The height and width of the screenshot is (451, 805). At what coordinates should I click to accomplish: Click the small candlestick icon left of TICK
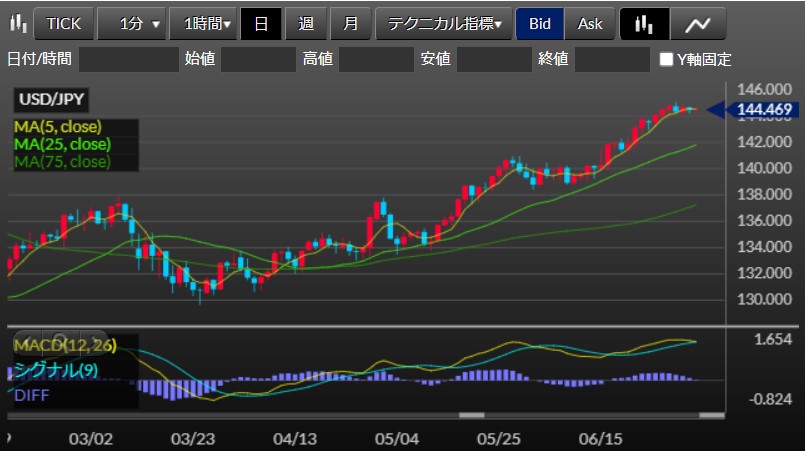(16, 22)
